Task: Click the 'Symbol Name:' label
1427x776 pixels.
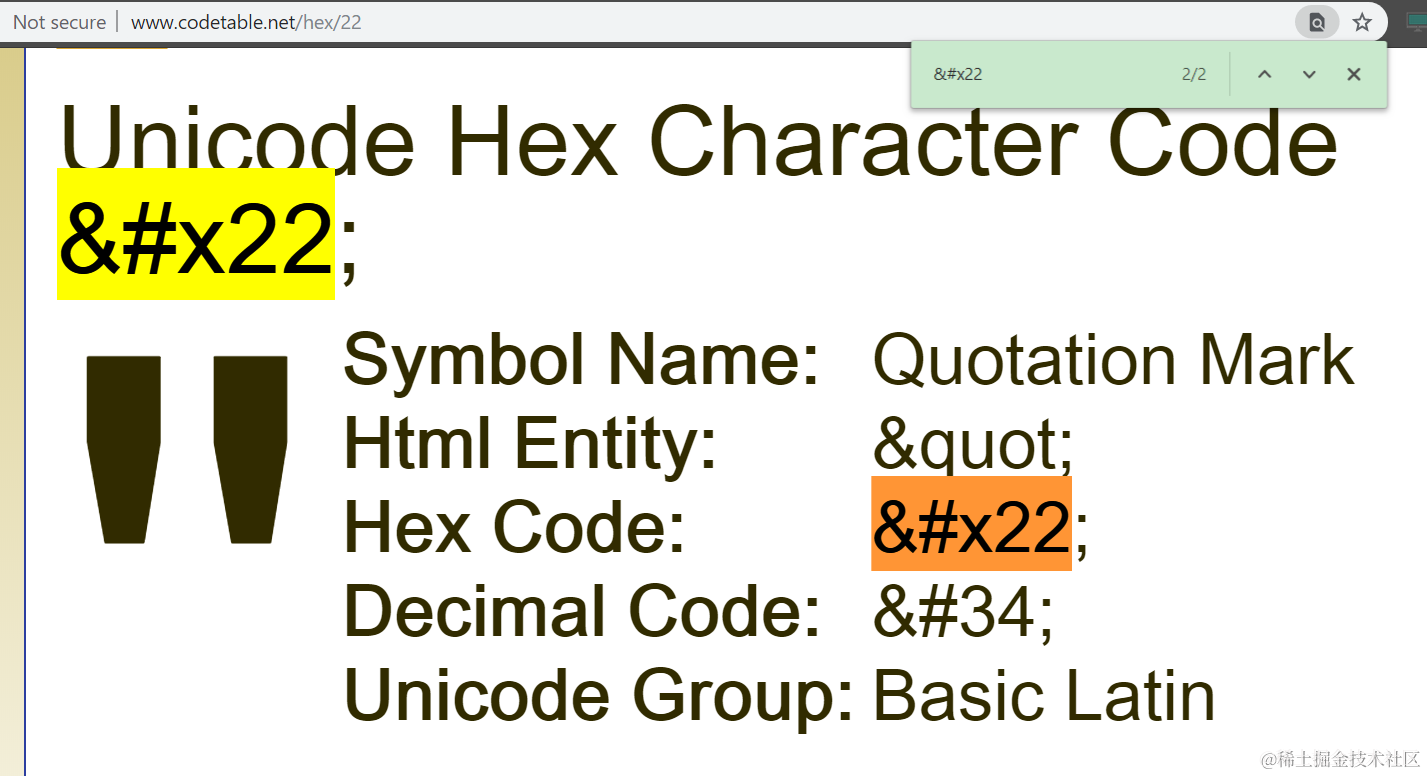Action: coord(582,360)
